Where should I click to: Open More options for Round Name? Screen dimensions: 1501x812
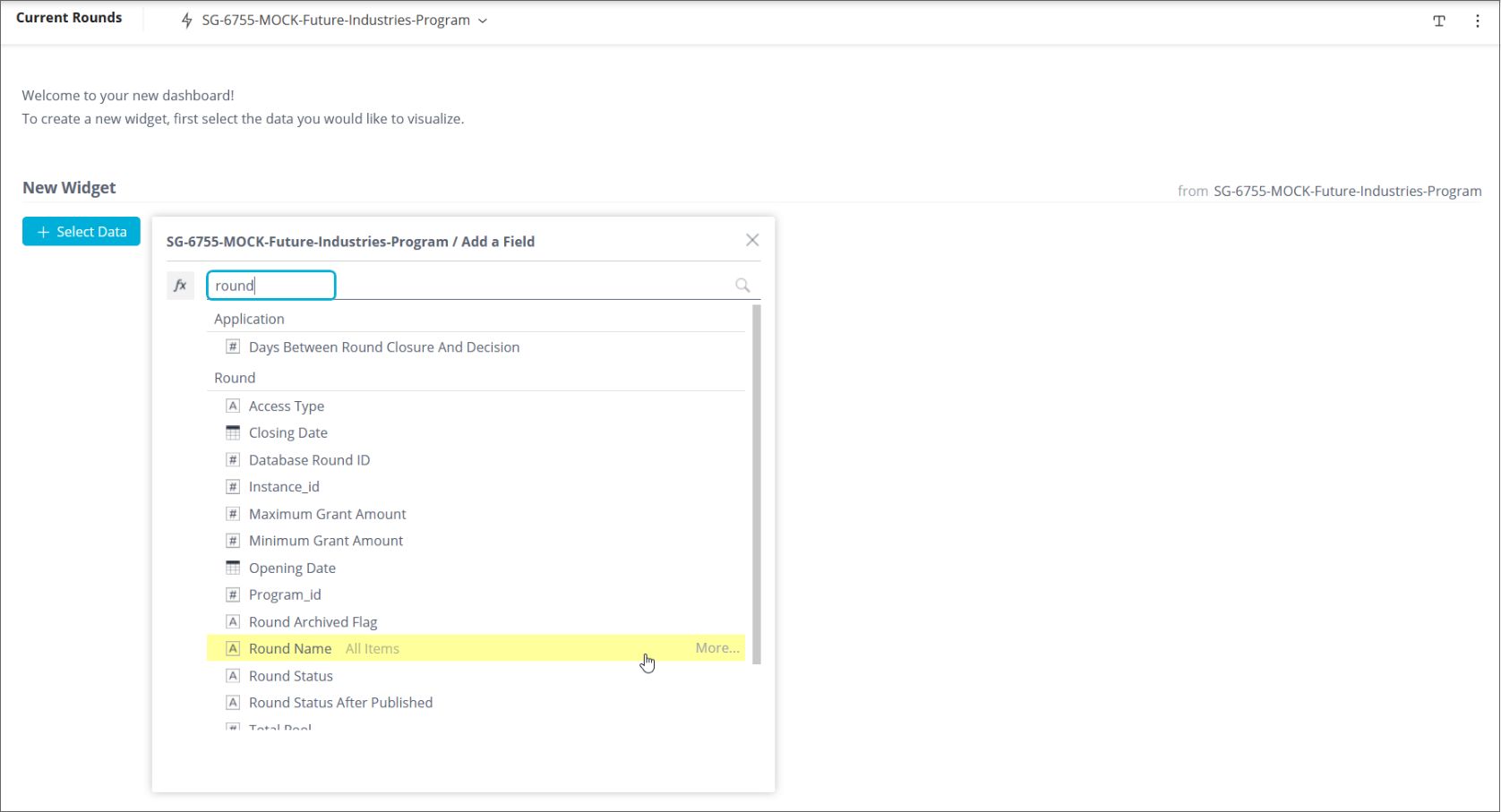click(717, 648)
